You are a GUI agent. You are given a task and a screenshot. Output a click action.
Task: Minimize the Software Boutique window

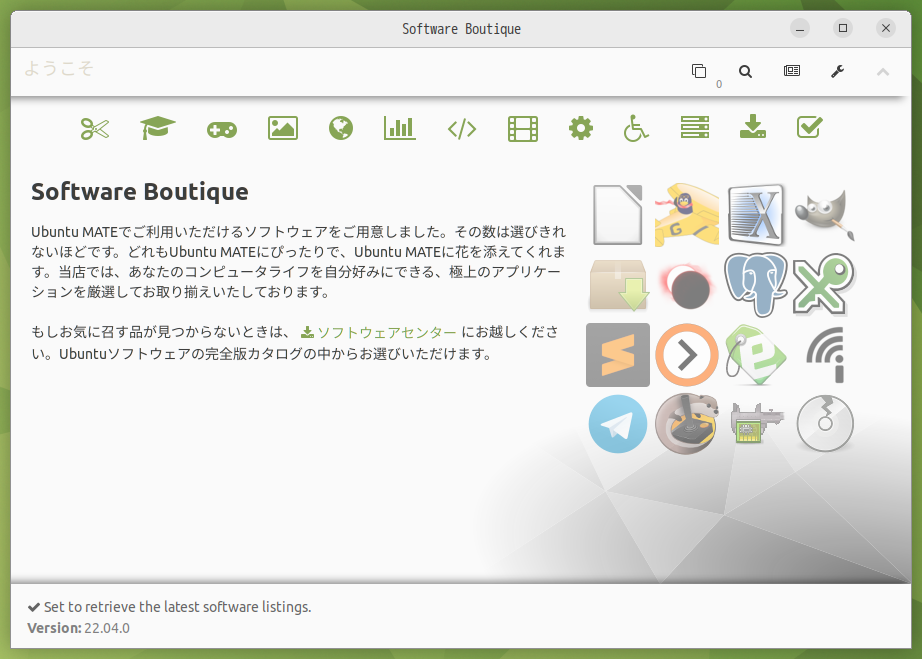pyautogui.click(x=800, y=28)
